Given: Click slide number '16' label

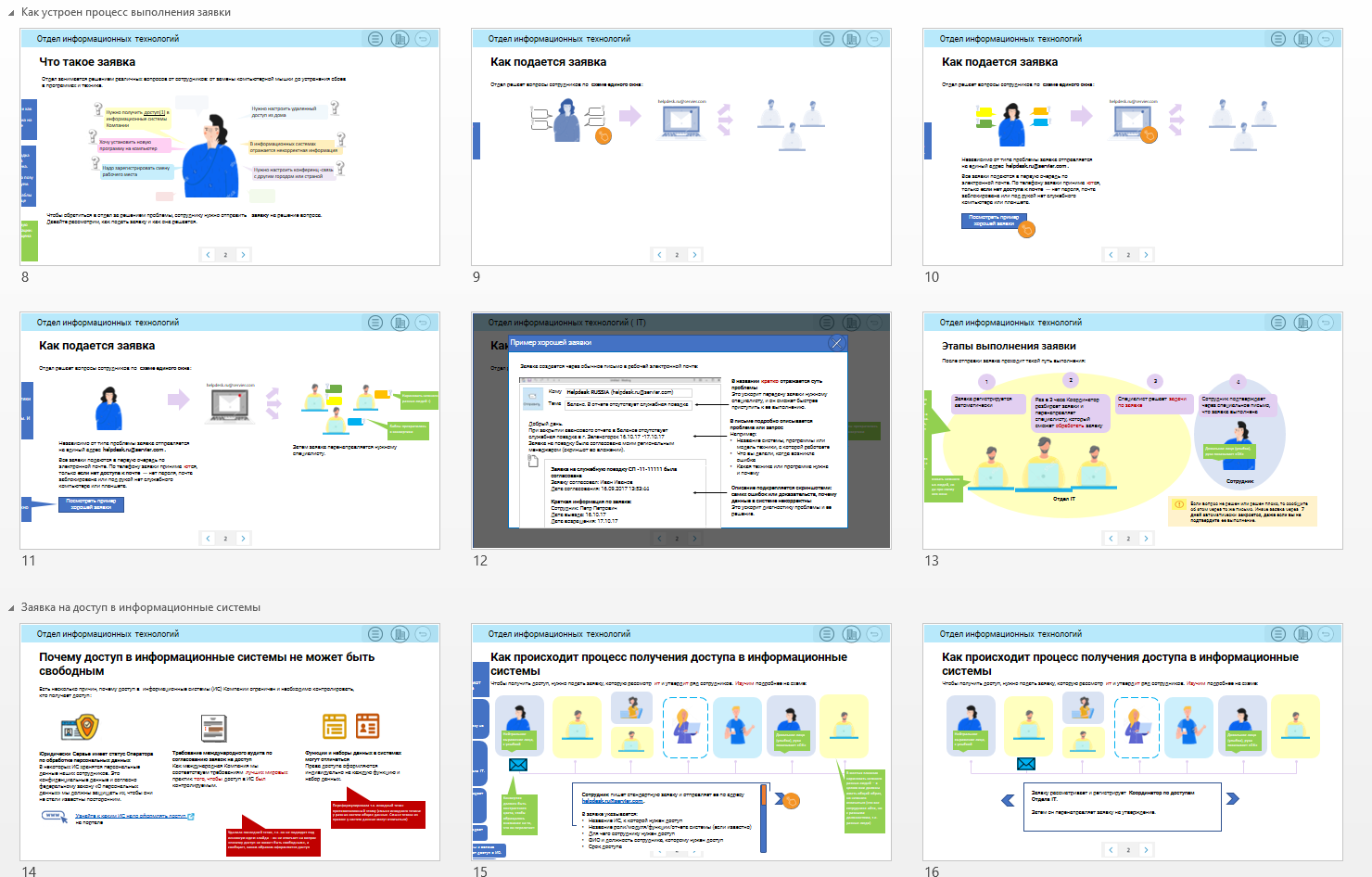Looking at the screenshot, I should pyautogui.click(x=932, y=871).
